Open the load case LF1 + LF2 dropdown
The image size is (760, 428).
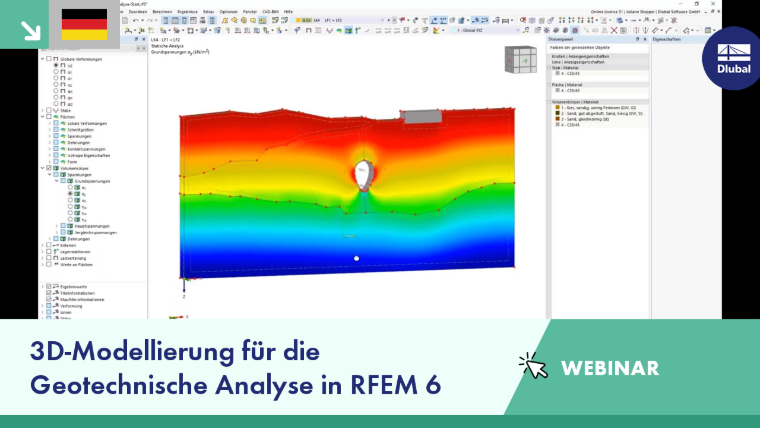click(x=382, y=20)
